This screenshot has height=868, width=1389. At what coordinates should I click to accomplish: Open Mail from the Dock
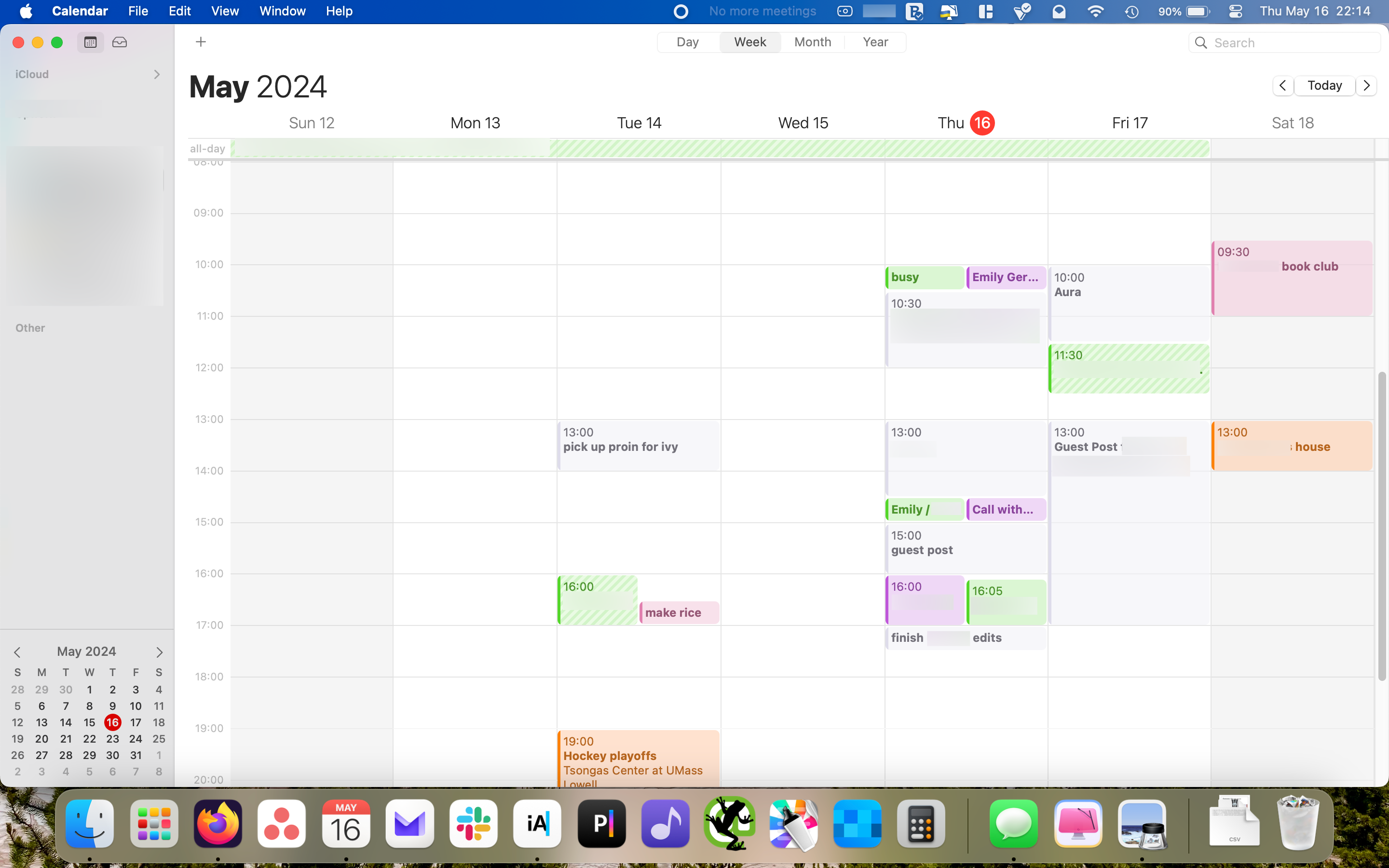(409, 824)
